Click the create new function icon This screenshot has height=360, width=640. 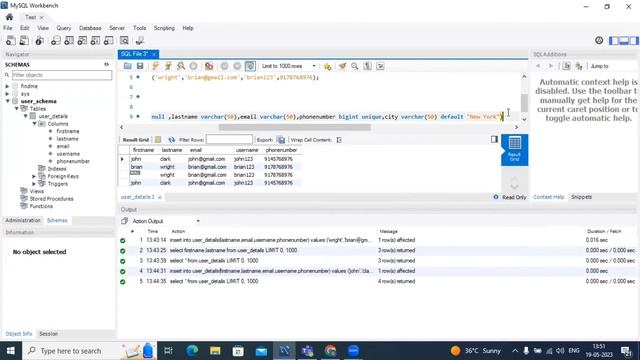[x=109, y=40]
